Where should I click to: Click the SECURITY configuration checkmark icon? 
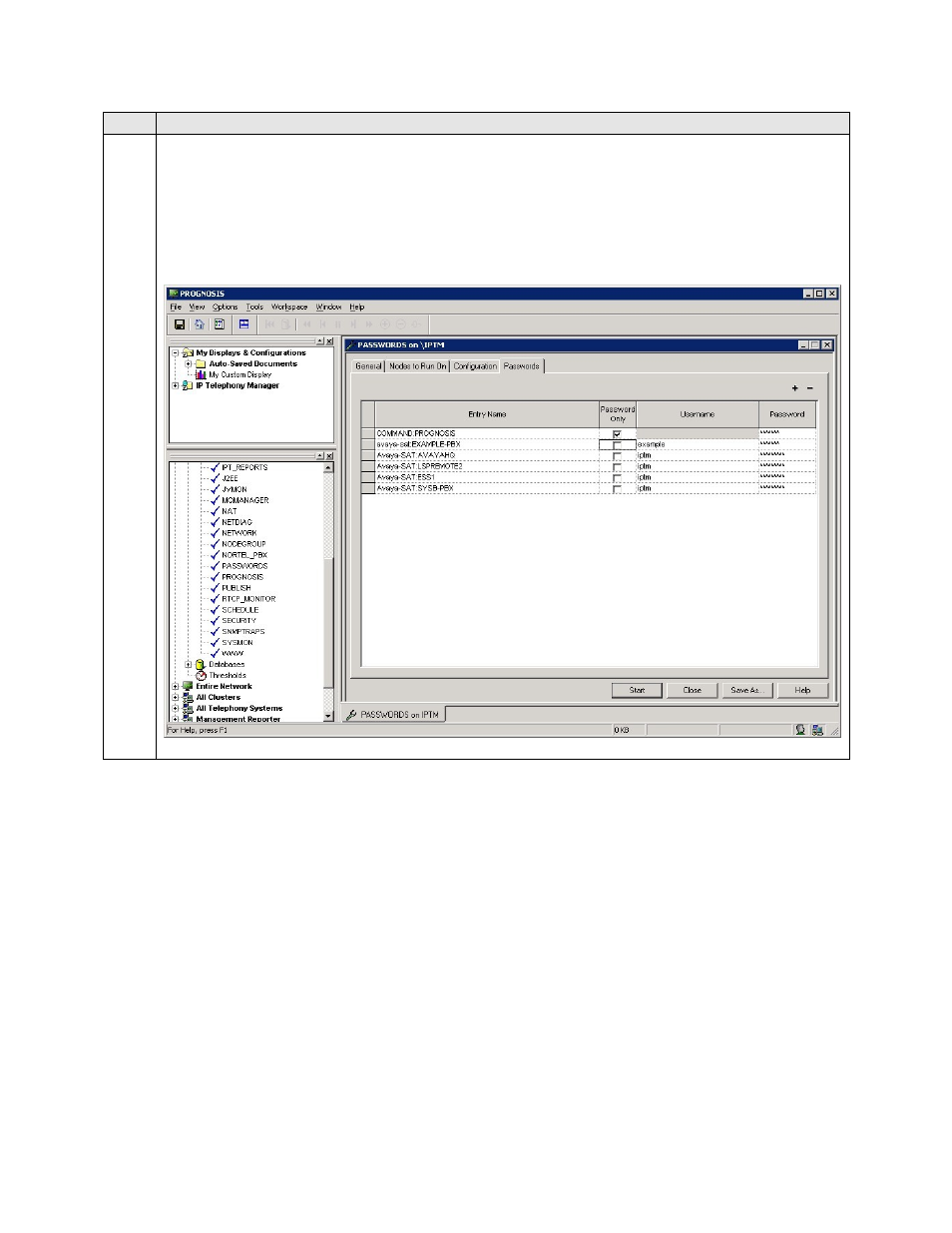point(215,620)
